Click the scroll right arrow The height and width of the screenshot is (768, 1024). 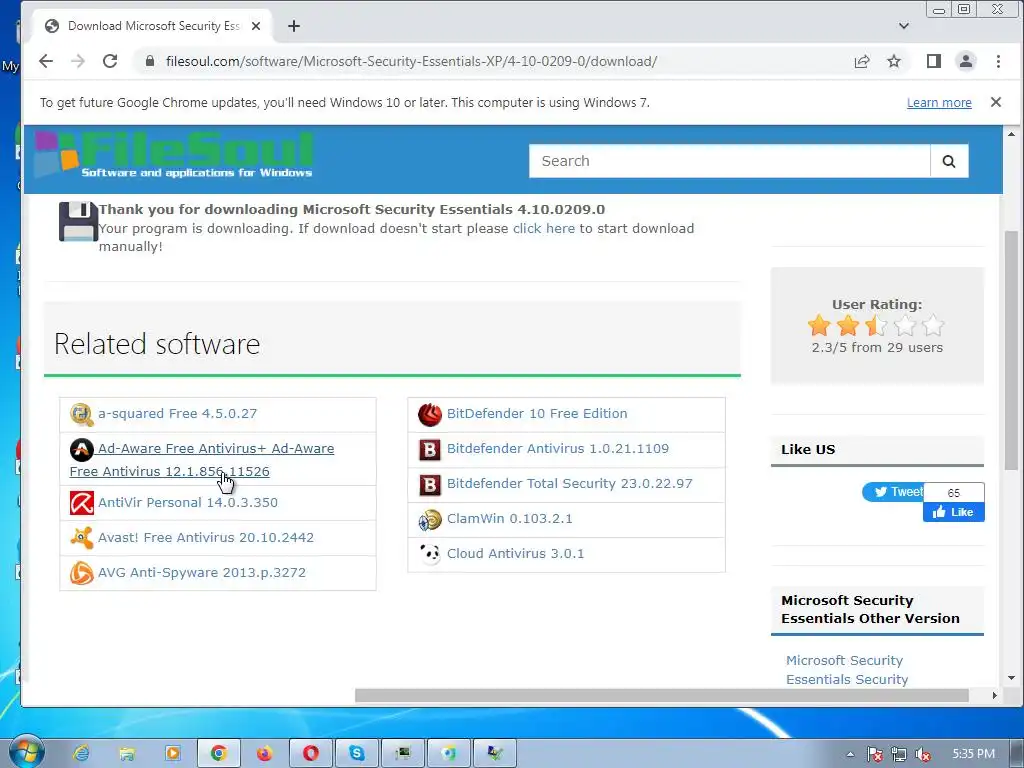click(x=994, y=696)
